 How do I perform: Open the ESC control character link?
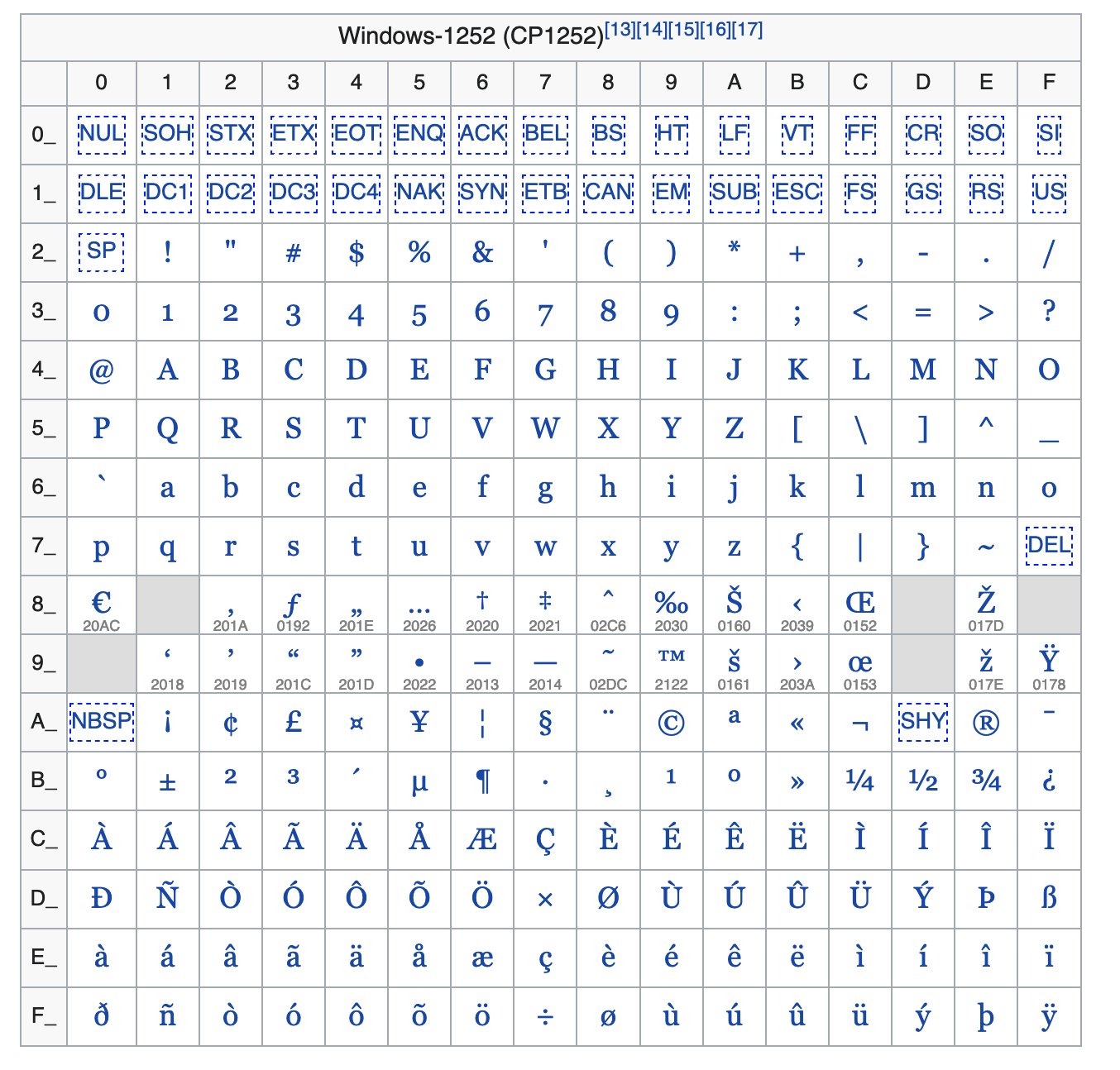click(797, 193)
